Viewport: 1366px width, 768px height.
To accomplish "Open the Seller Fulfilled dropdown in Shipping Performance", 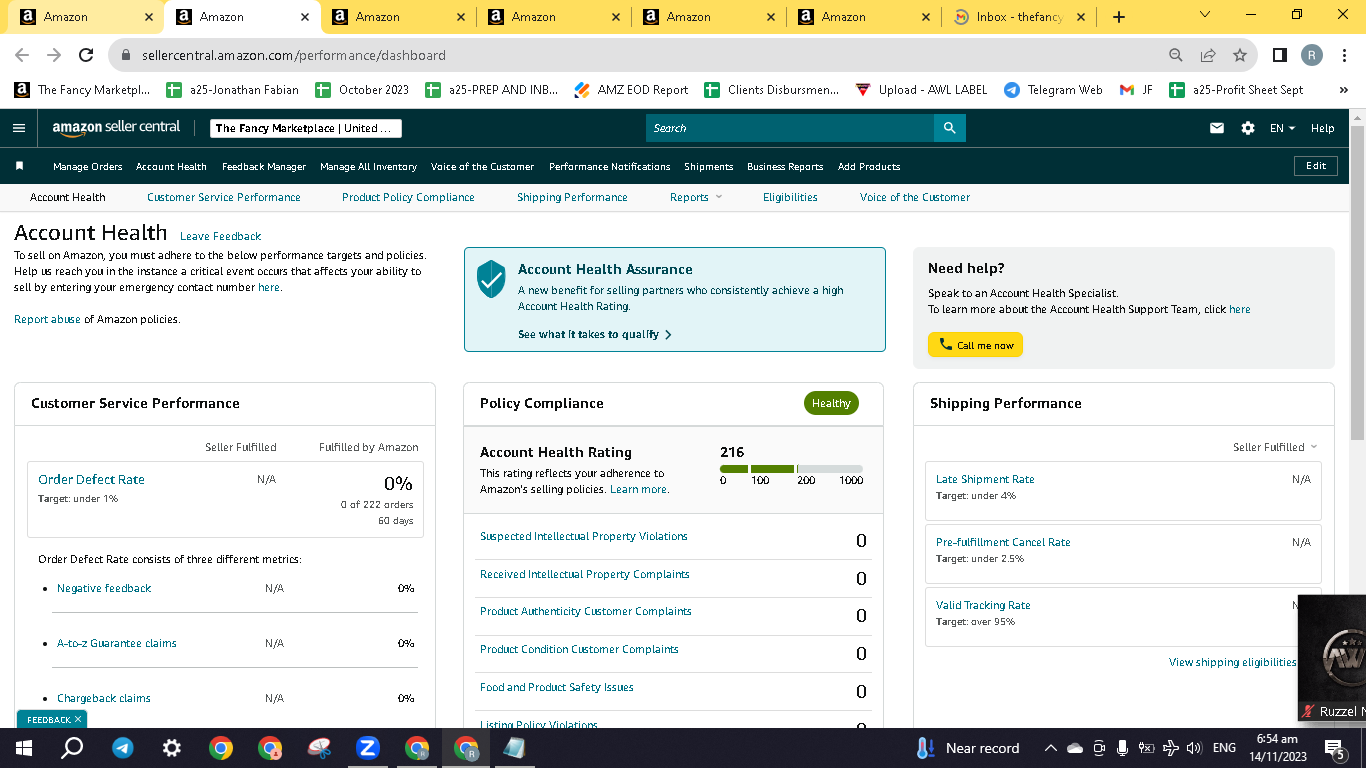I will tap(1275, 447).
